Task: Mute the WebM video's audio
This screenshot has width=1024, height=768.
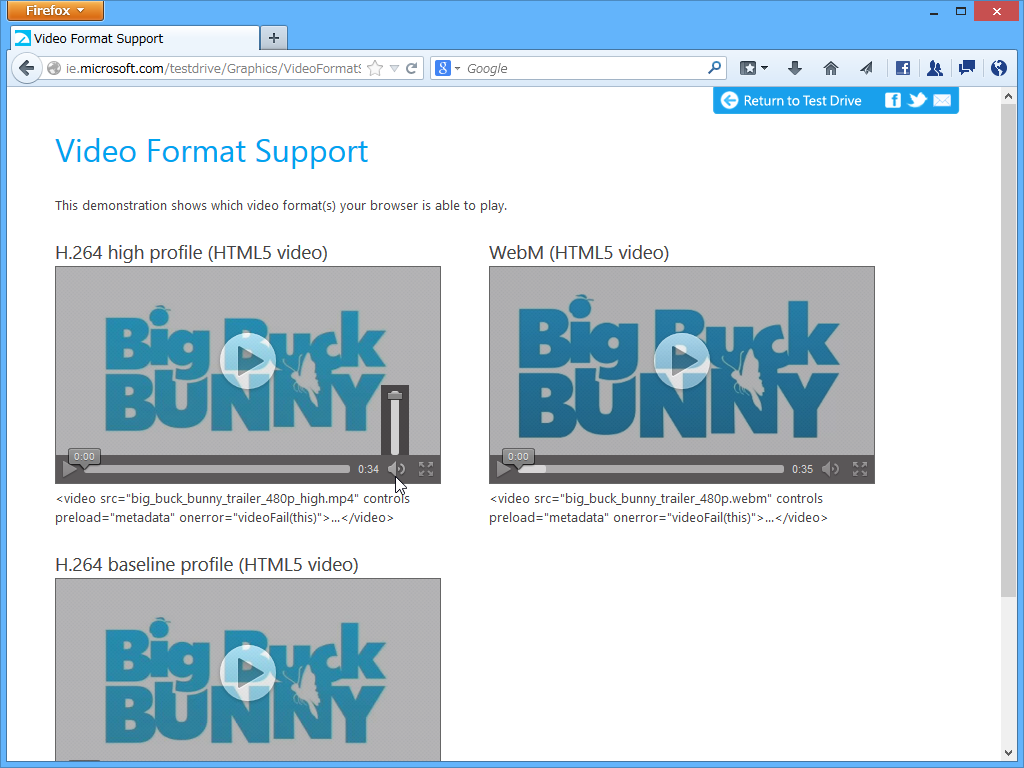Action: pyautogui.click(x=830, y=468)
